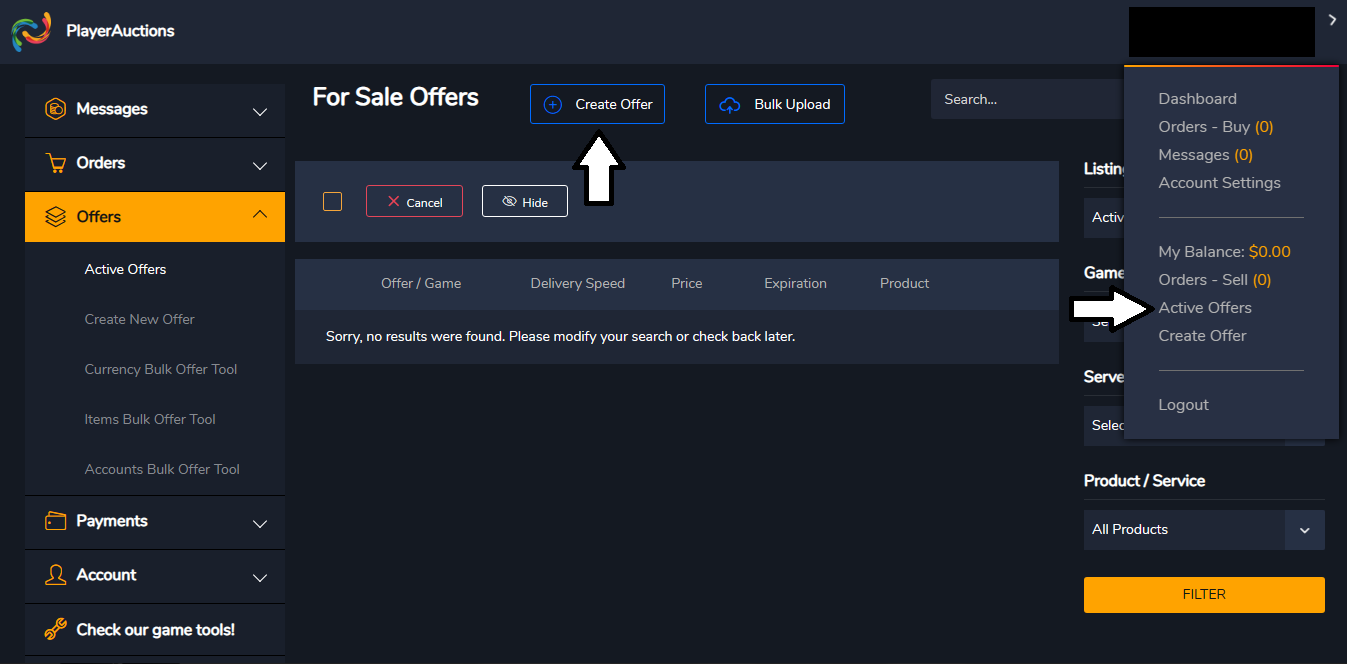Click the Delivery Speed column header

pyautogui.click(x=577, y=284)
